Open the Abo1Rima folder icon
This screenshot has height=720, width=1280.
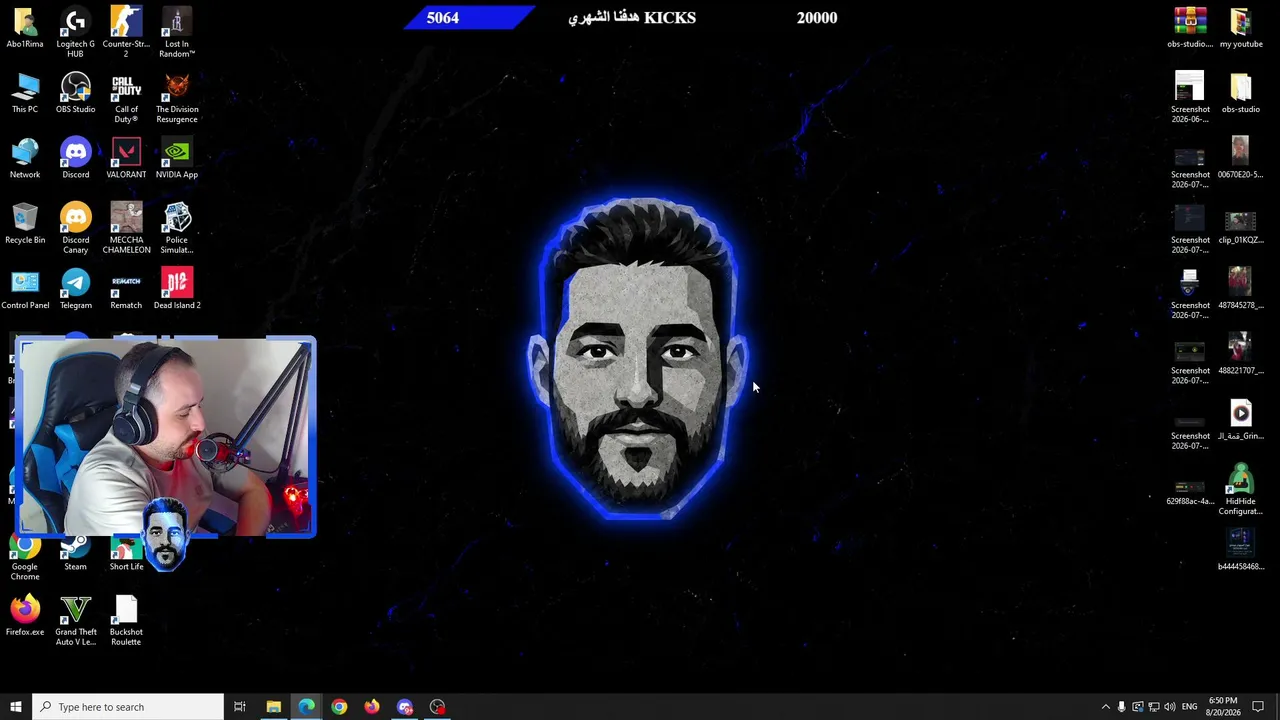pyautogui.click(x=25, y=28)
